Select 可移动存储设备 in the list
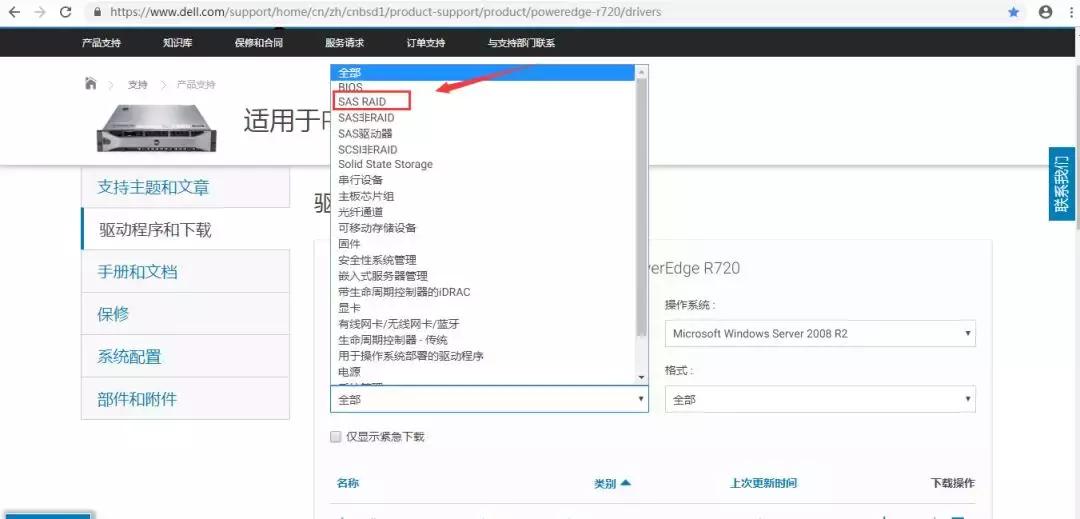The width and height of the screenshot is (1080, 519). click(x=482, y=228)
